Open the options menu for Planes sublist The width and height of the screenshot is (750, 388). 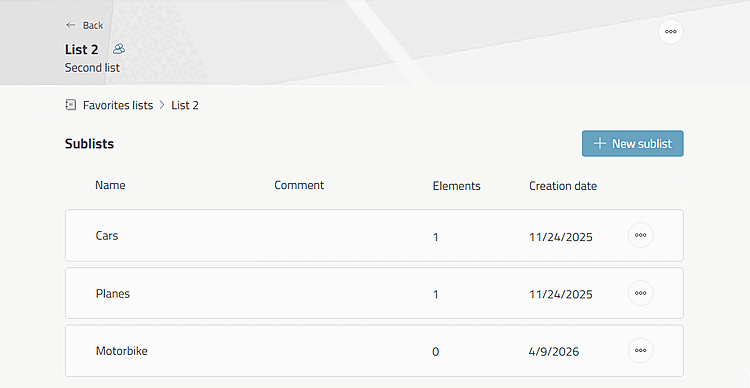point(640,293)
